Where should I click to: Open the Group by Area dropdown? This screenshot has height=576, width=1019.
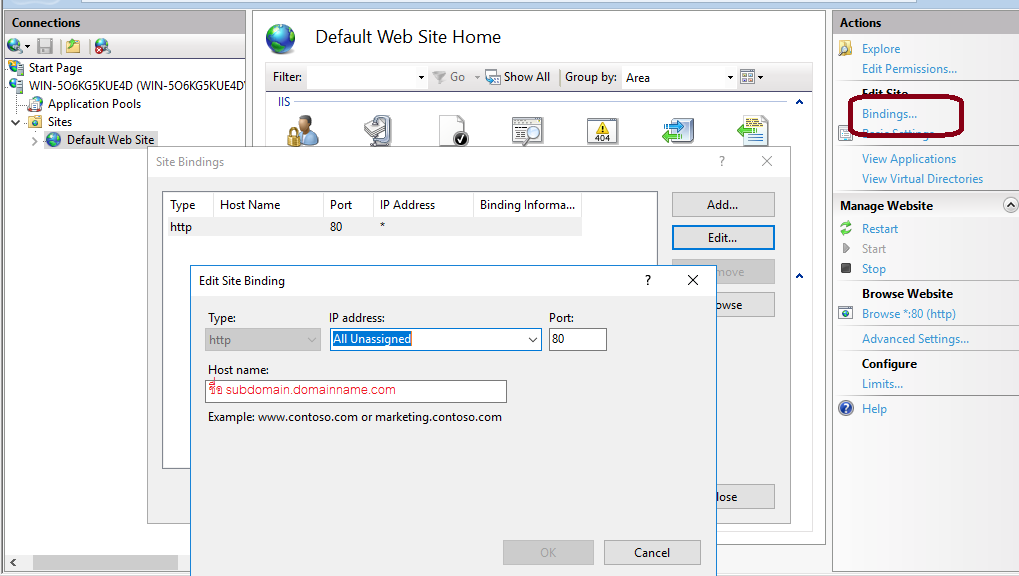coord(730,77)
